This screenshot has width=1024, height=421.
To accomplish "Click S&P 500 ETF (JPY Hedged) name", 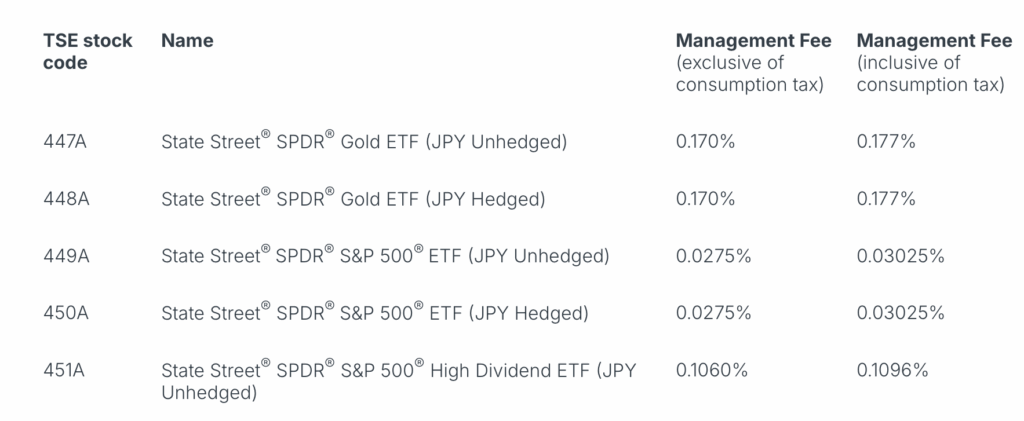I will [x=374, y=313].
